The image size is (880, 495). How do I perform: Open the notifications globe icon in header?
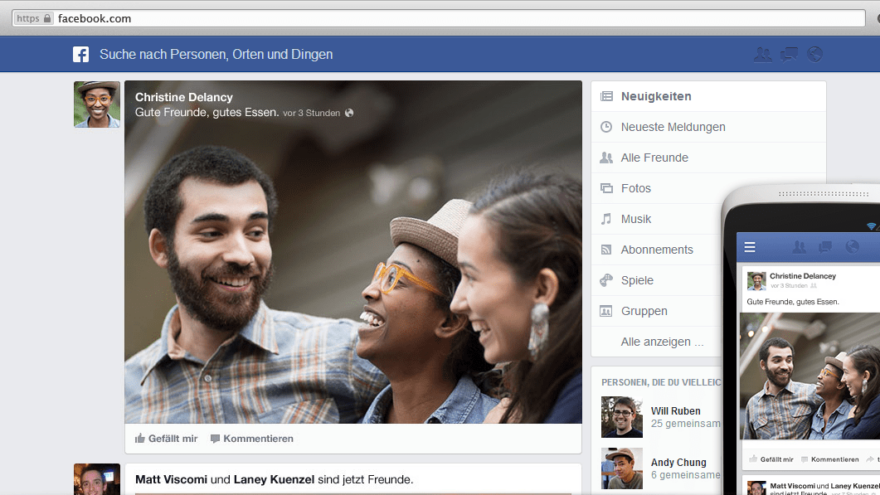[815, 54]
